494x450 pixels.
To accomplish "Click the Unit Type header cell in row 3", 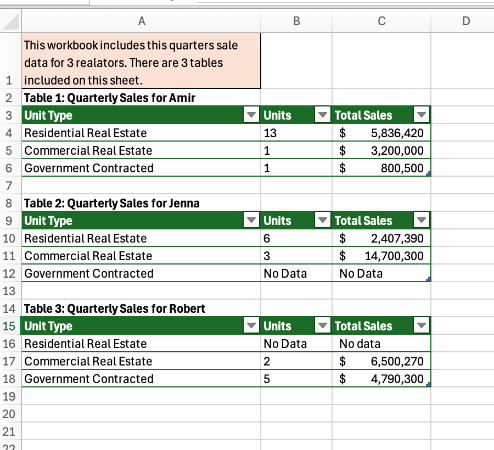I will click(x=141, y=115).
